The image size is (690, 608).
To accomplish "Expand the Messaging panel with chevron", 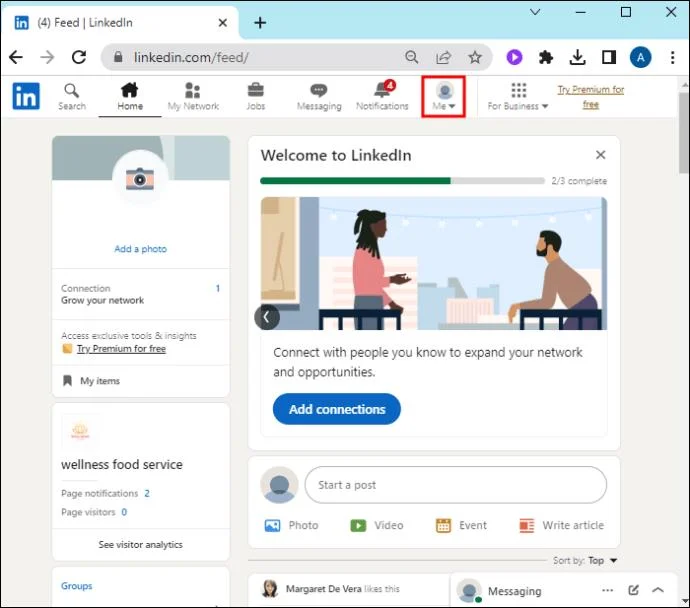I will click(658, 590).
